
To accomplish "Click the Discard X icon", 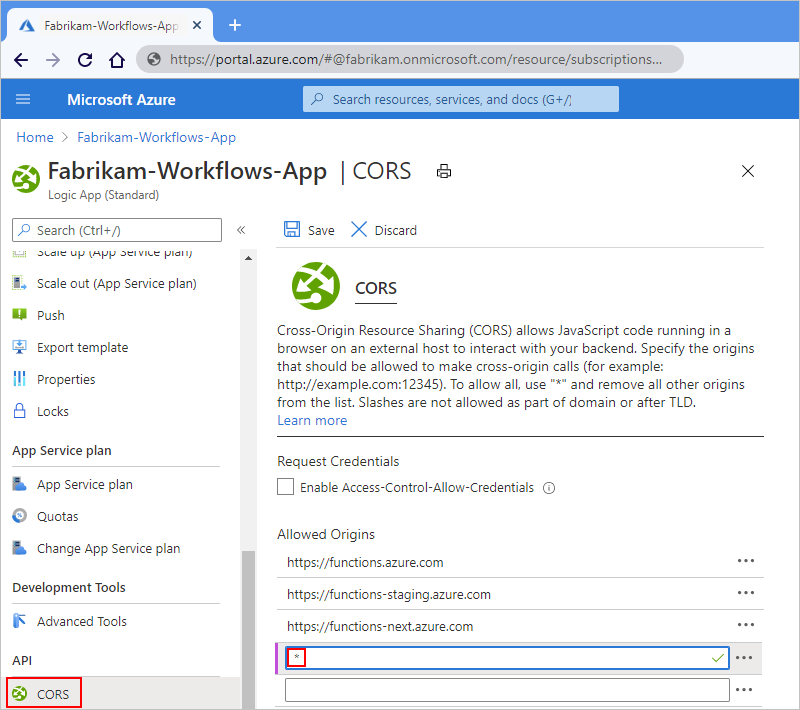I will coord(359,230).
